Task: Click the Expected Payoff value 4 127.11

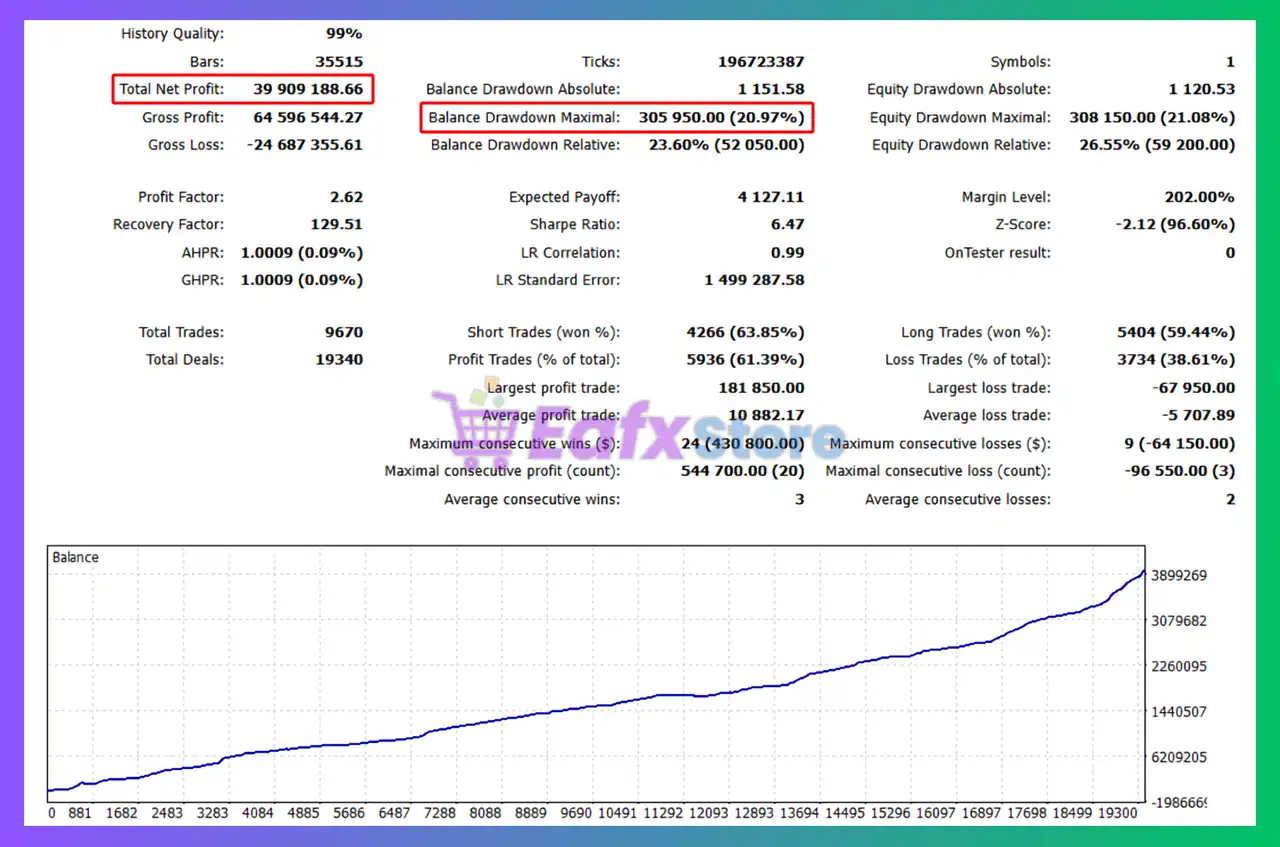Action: (770, 197)
